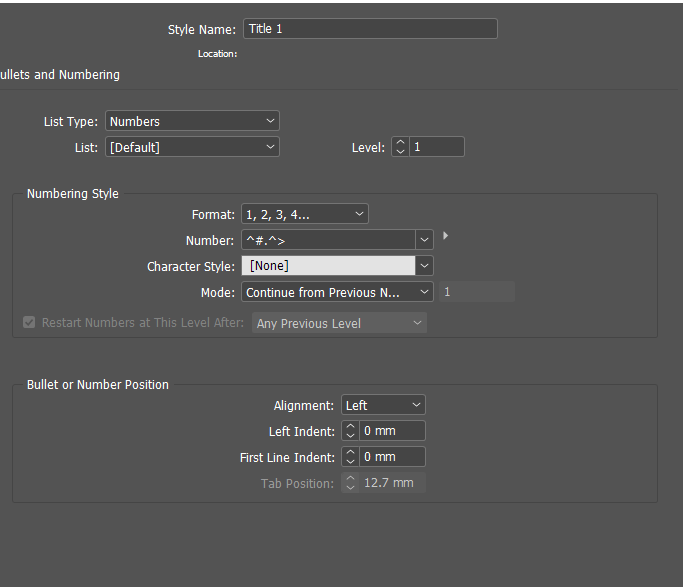This screenshot has height=587, width=683.
Task: Click the Style Name text field
Action: [370, 29]
